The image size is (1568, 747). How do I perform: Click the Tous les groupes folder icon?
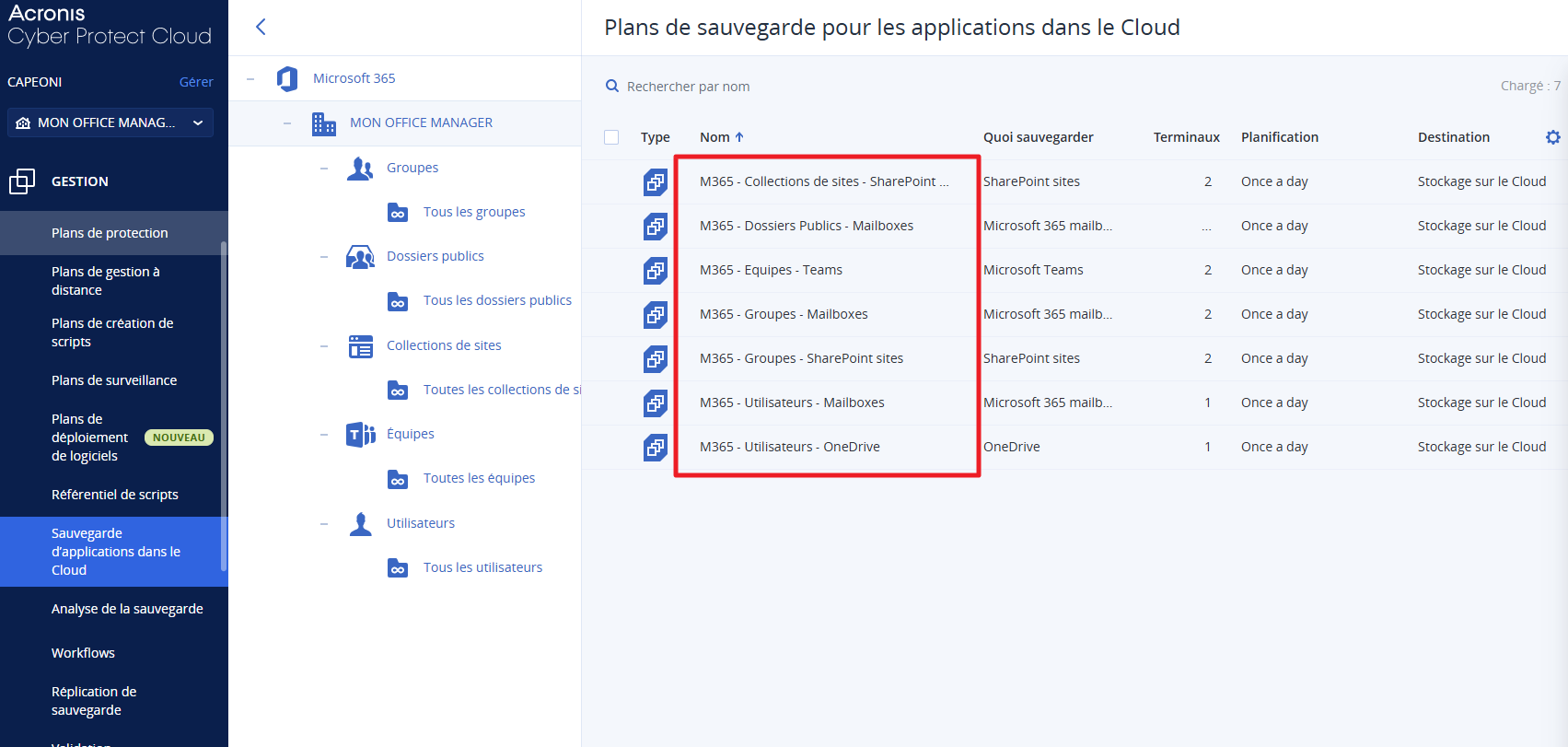pyautogui.click(x=398, y=213)
